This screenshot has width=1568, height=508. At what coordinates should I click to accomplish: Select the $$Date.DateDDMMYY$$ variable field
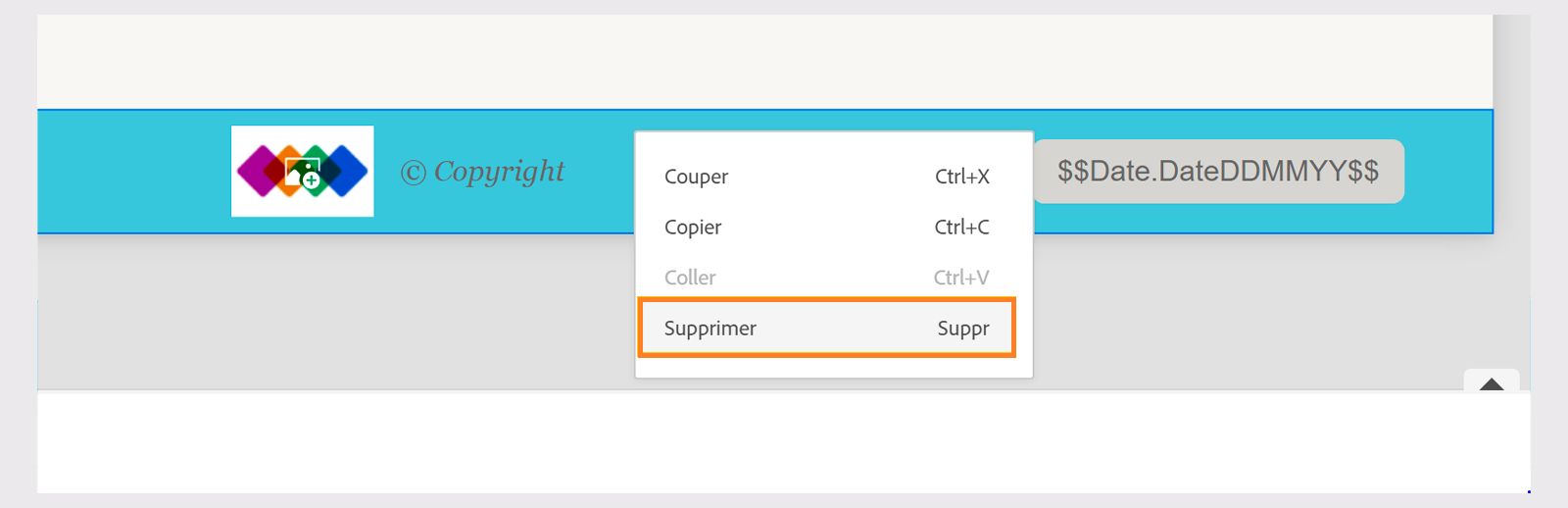pos(1217,172)
